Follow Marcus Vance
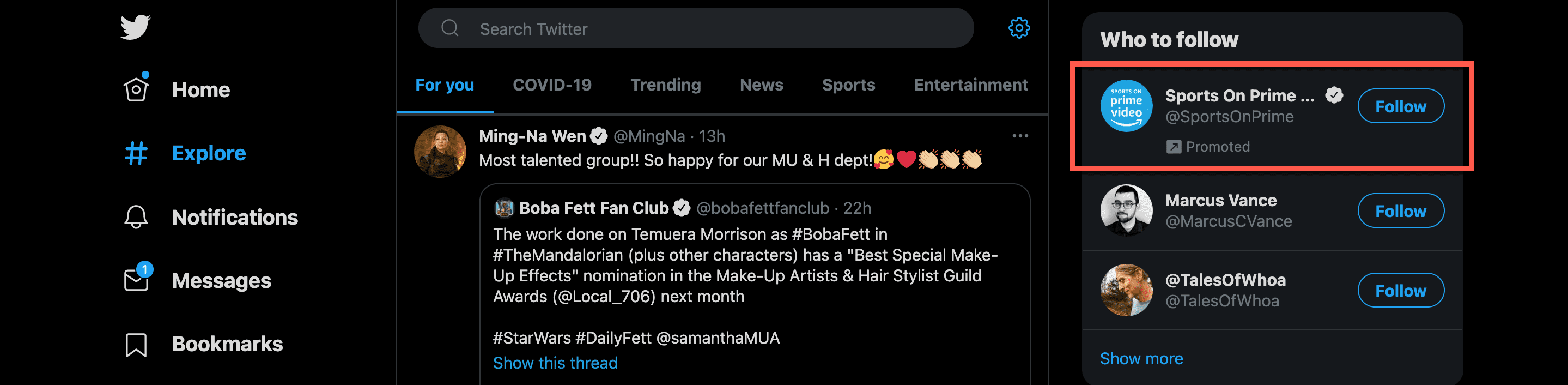This screenshot has height=385, width=1568. pyautogui.click(x=1401, y=211)
